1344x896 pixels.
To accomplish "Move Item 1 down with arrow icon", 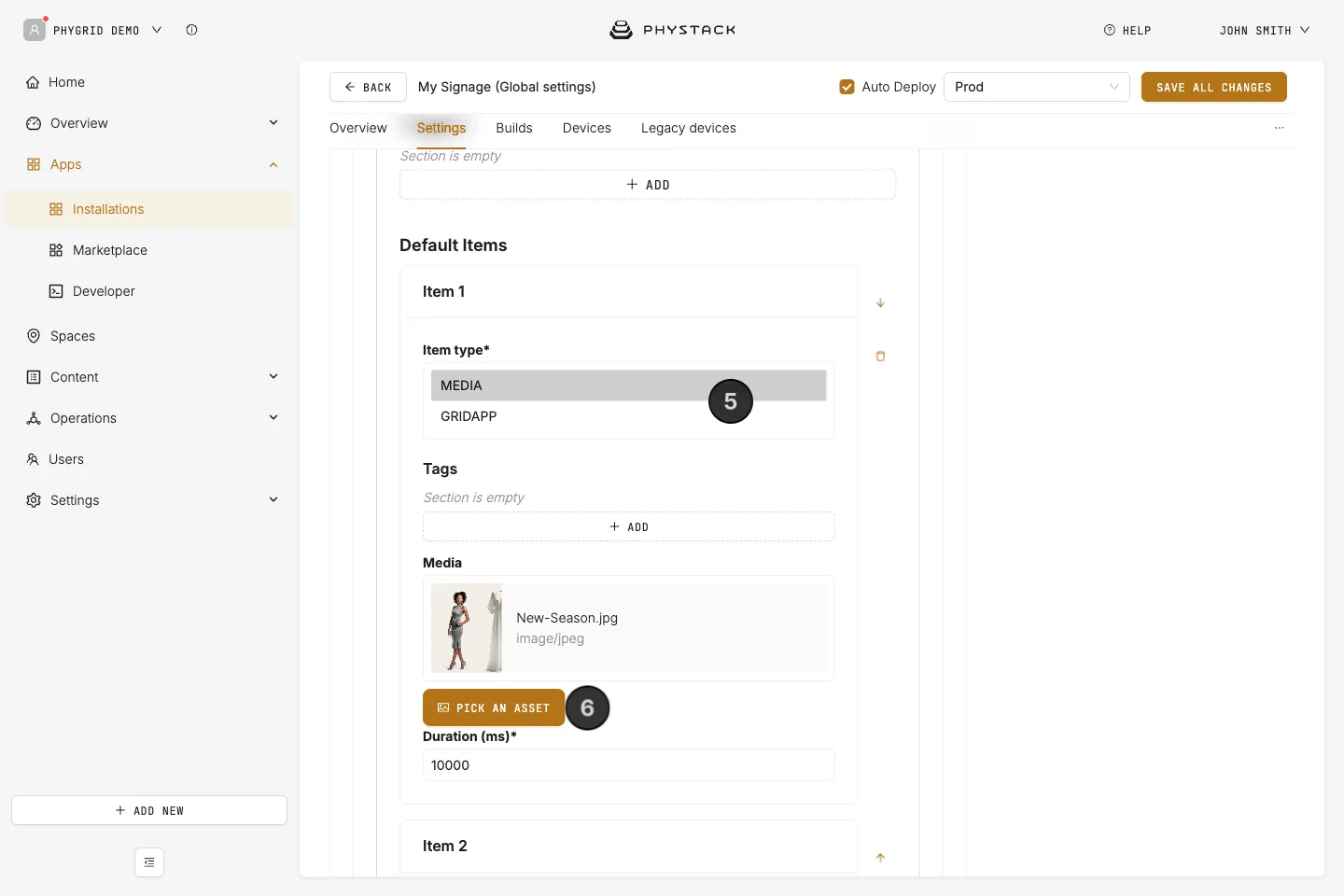I will click(880, 302).
